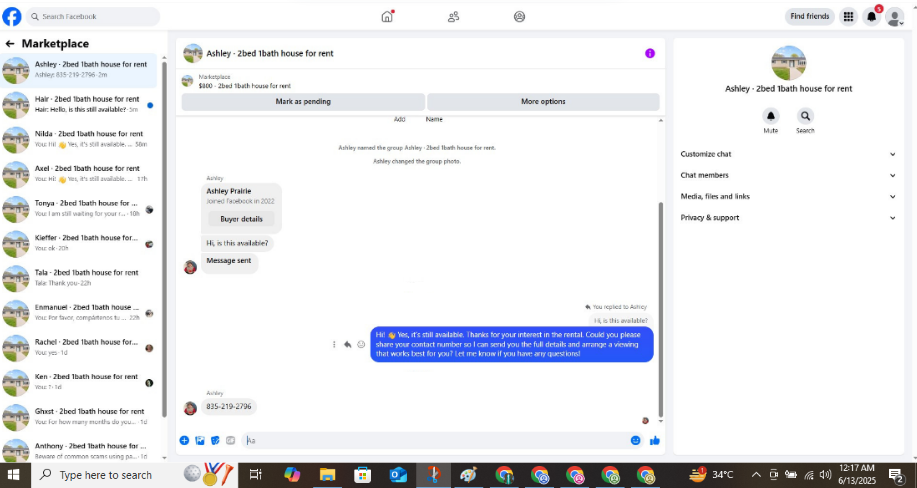
Task: Open the Nilda conversation
Action: pyautogui.click(x=79, y=139)
